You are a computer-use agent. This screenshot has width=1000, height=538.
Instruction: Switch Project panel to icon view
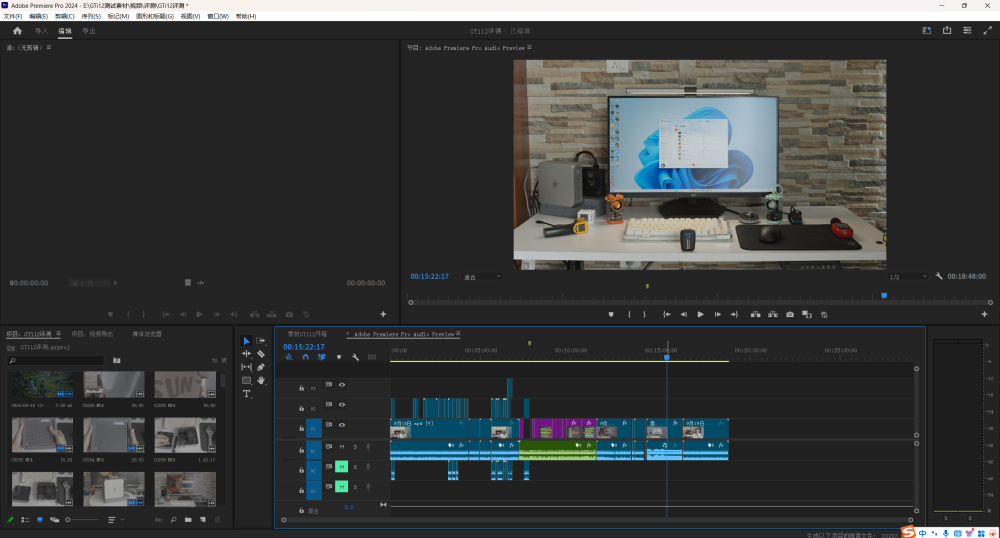coord(40,520)
